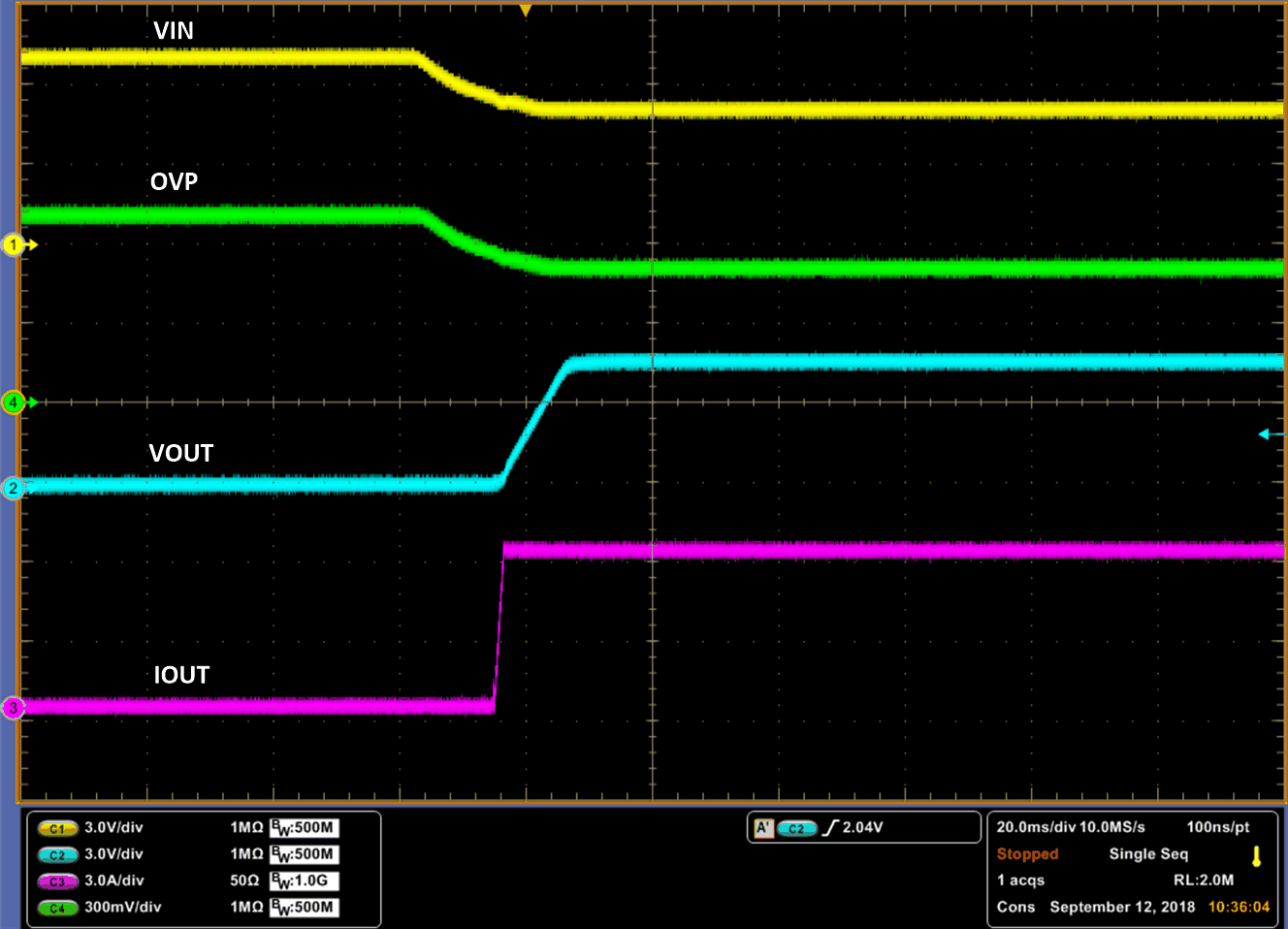Click the C2 cyan channel badge in channel list

(57, 854)
